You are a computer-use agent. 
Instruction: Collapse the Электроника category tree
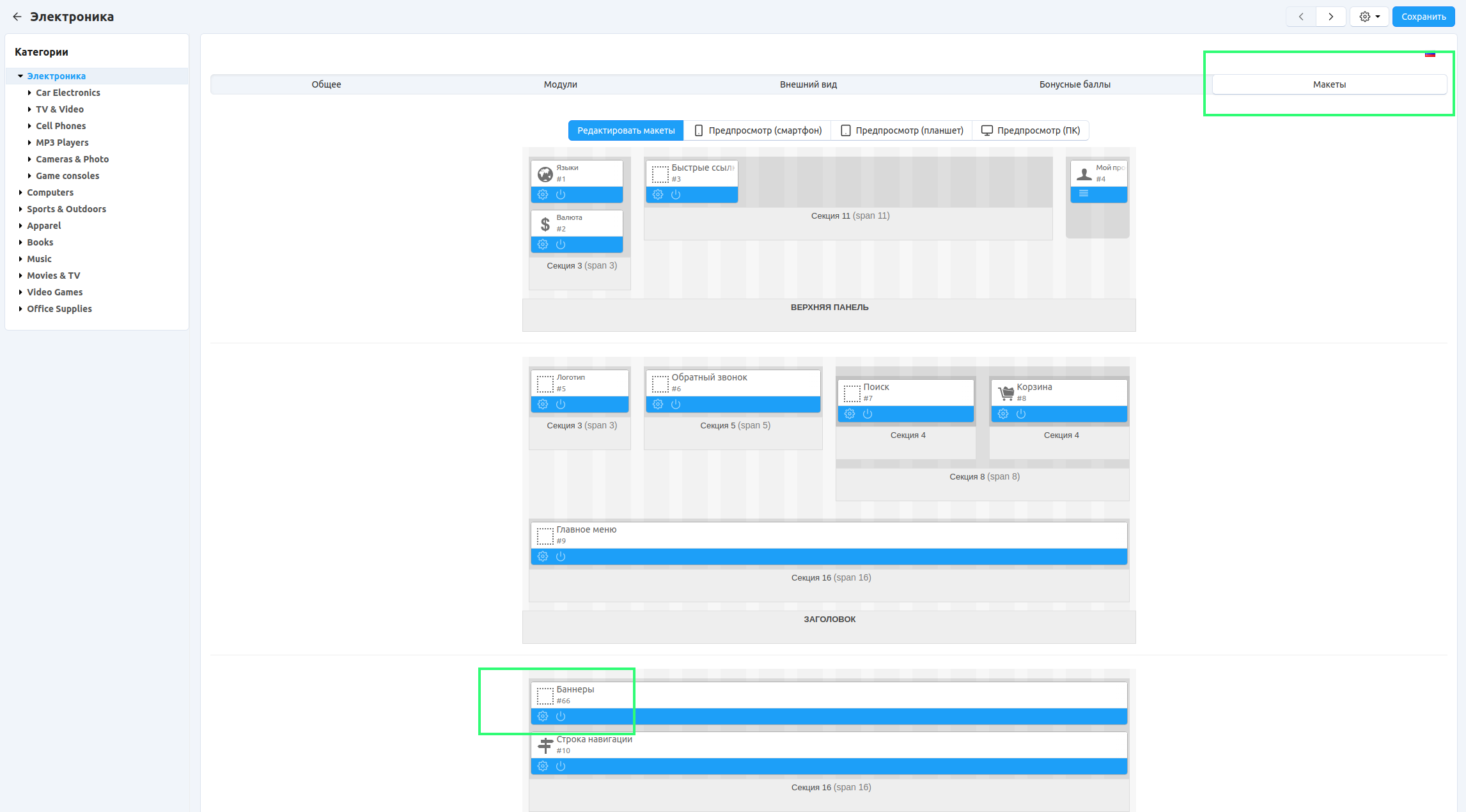[20, 76]
